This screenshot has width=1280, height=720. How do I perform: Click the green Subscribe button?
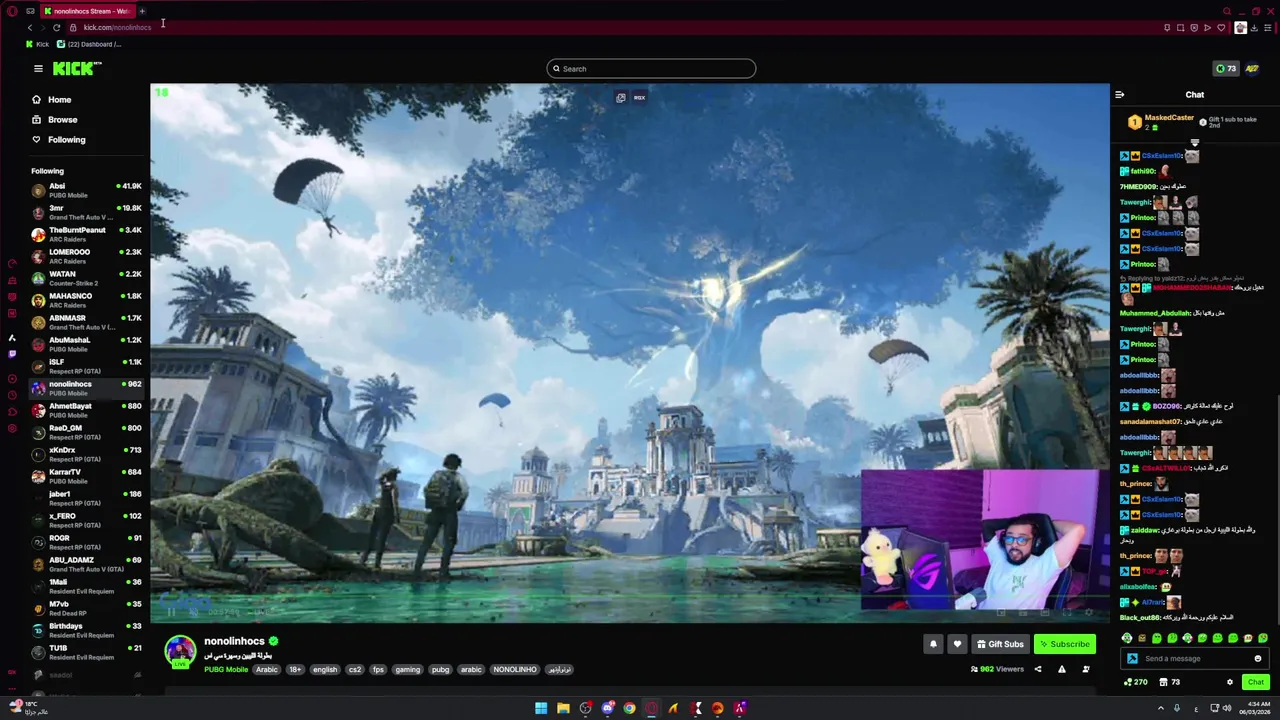point(1064,644)
